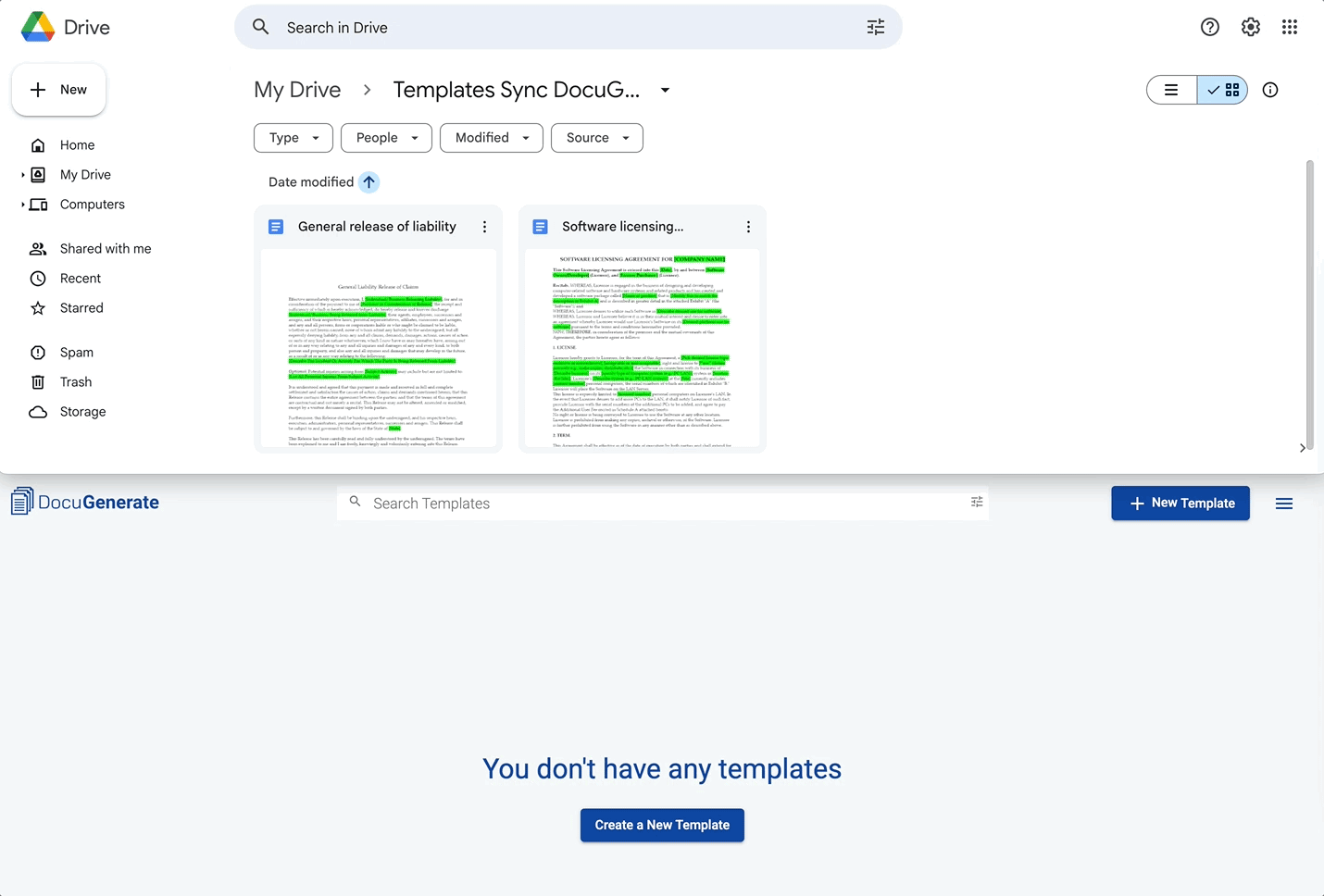Open Software licensing document thumbnail
This screenshot has height=896, width=1324.
click(x=643, y=348)
